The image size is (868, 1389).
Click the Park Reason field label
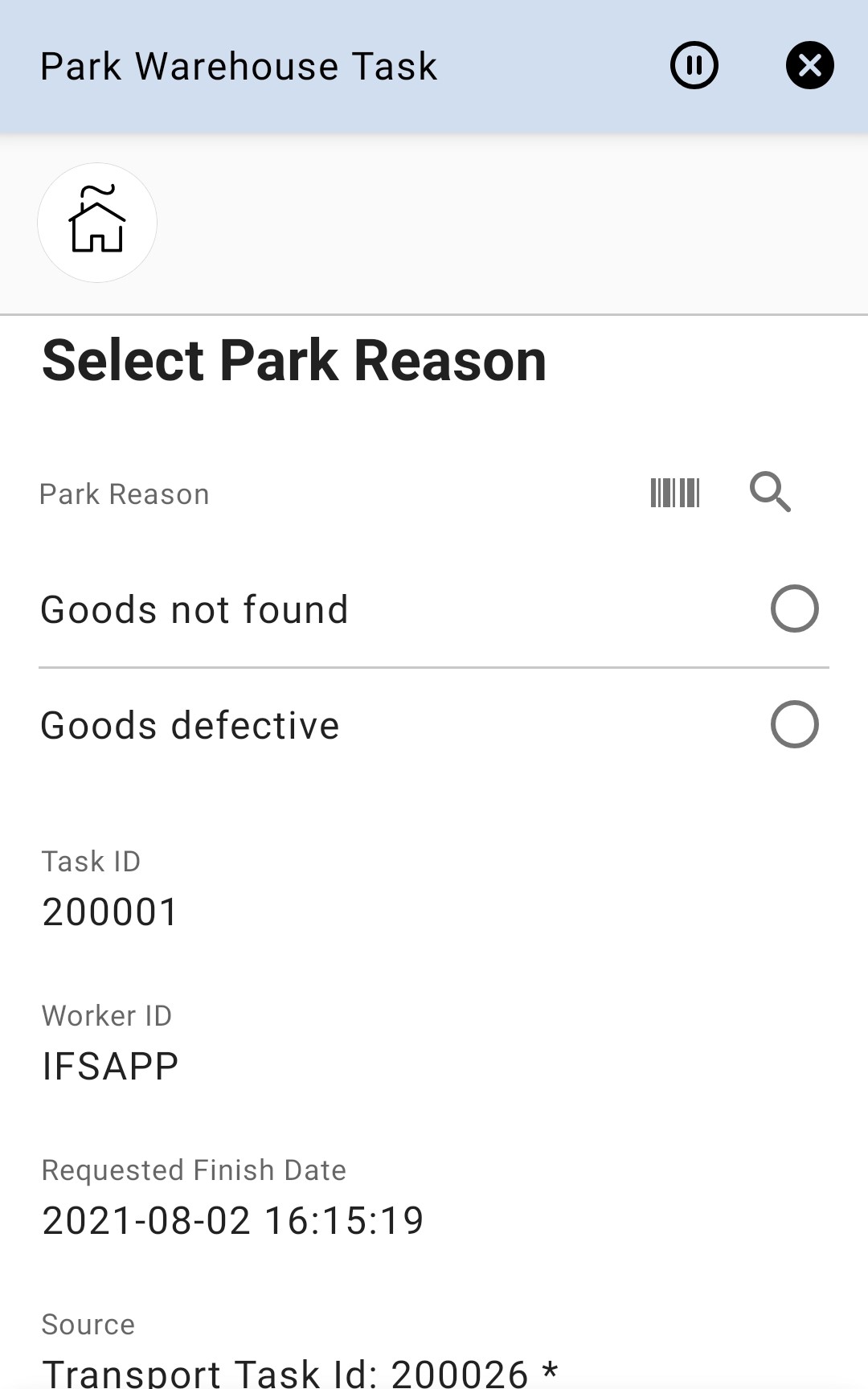click(x=125, y=494)
